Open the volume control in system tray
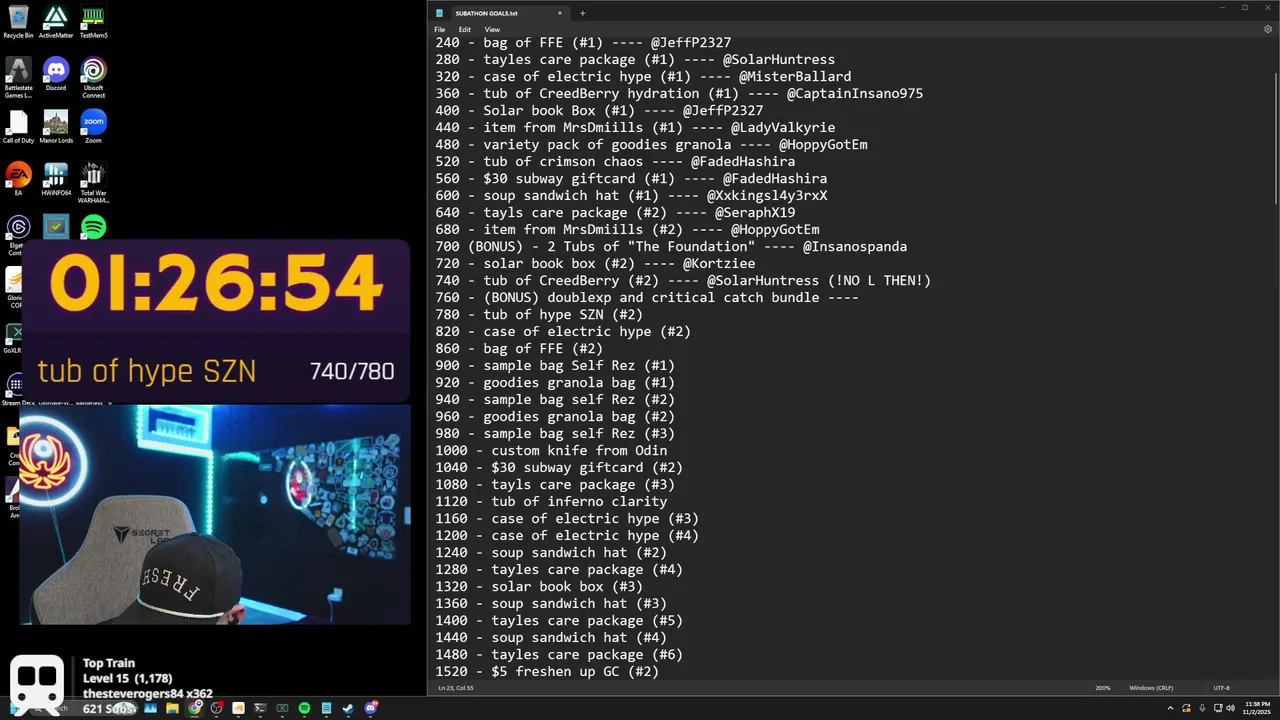Image resolution: width=1280 pixels, height=720 pixels. point(1232,708)
